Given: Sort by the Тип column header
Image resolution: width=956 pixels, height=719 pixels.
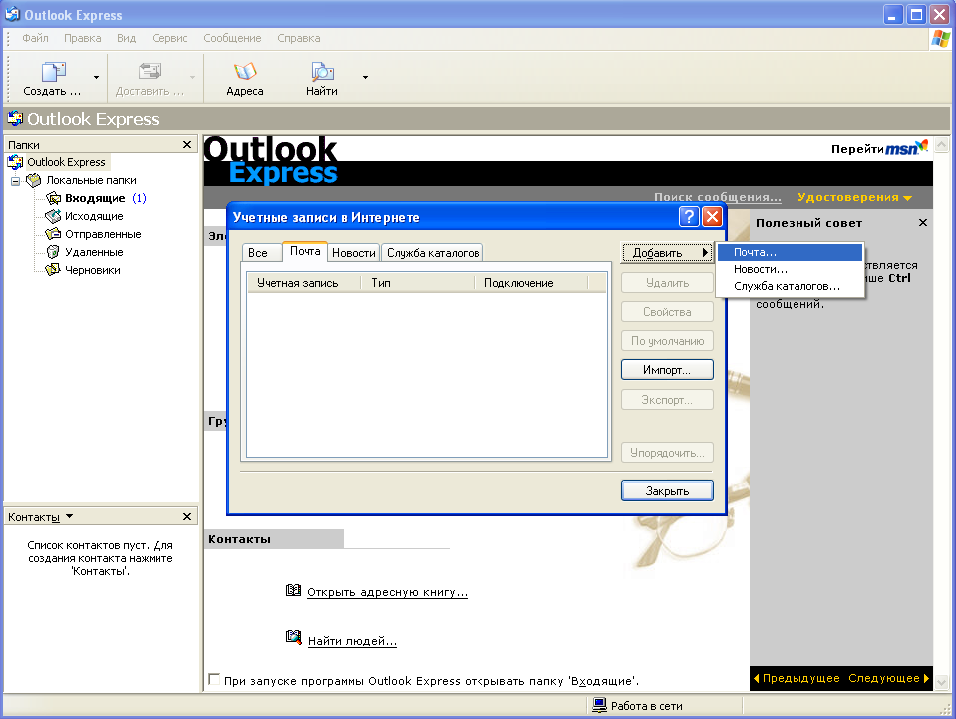Looking at the screenshot, I should [x=417, y=283].
